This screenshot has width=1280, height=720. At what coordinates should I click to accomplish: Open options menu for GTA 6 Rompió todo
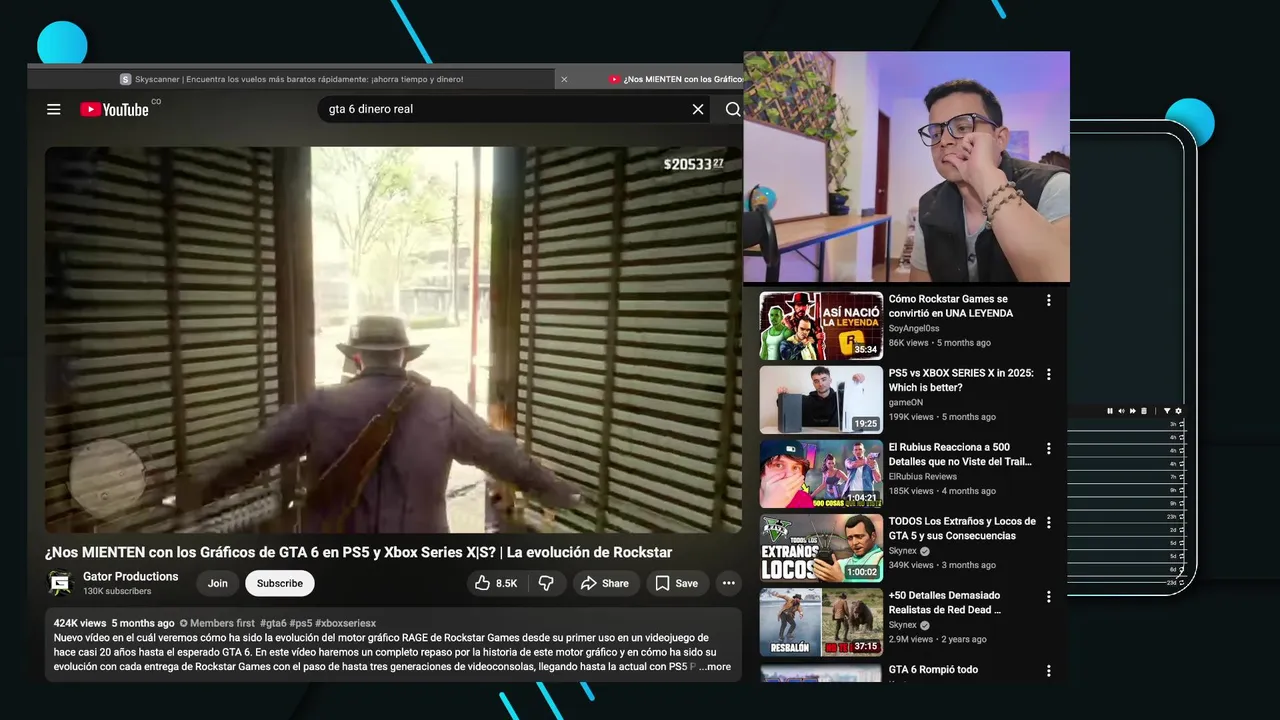[x=1048, y=671]
